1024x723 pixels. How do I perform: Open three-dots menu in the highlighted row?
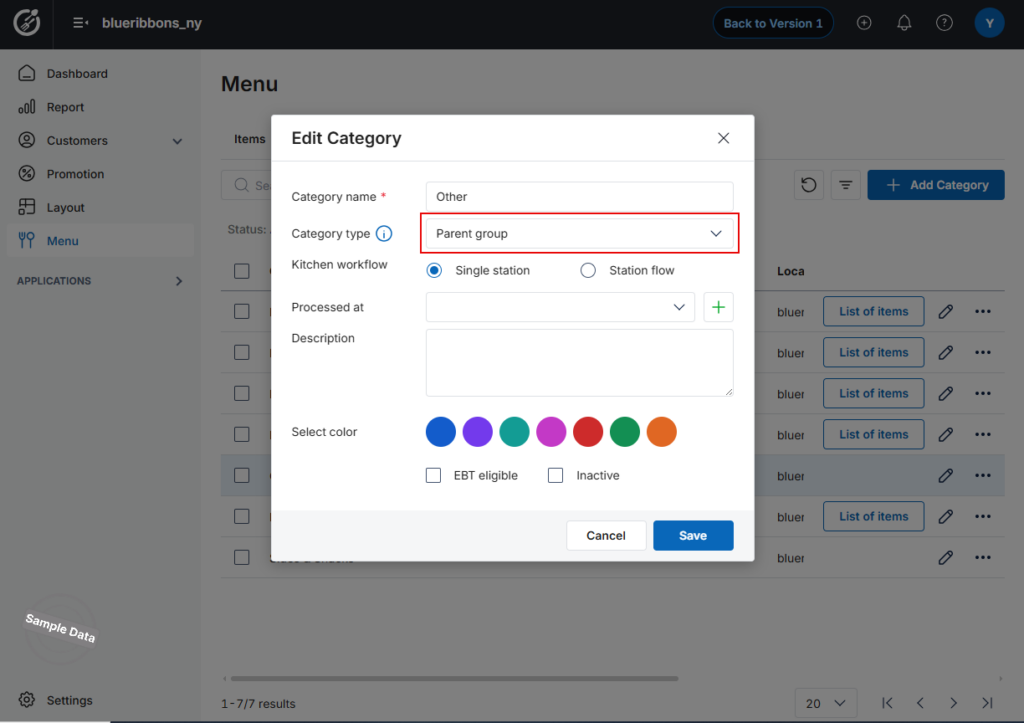pyautogui.click(x=983, y=475)
